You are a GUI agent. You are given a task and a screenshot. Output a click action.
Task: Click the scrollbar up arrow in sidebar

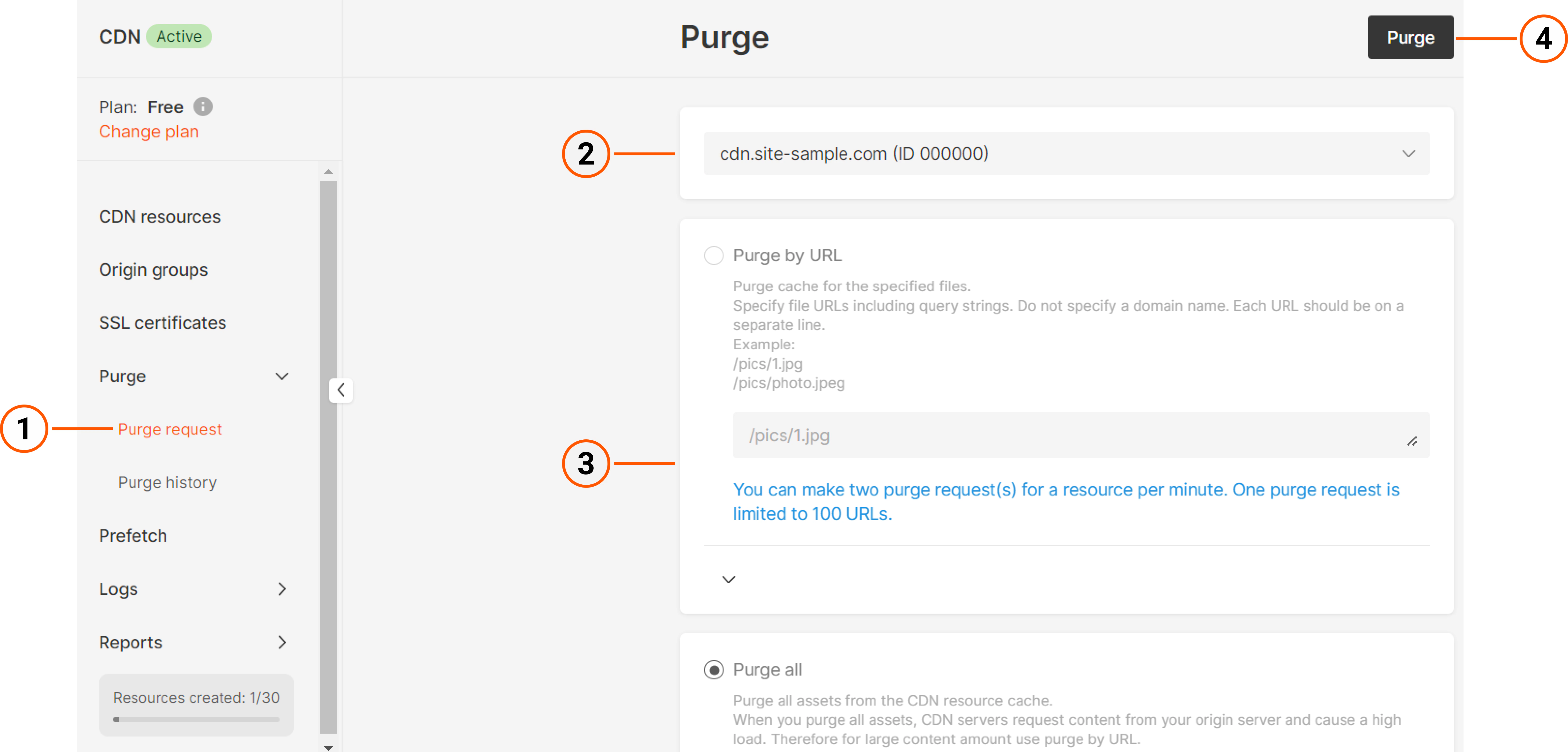tap(328, 172)
